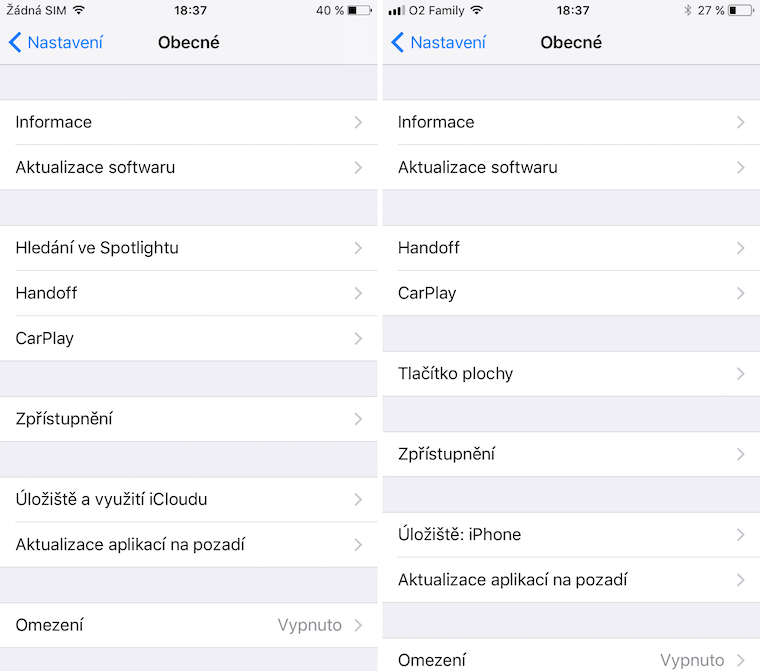Click the Obecné title on Žádná SIM screen

coord(189,42)
